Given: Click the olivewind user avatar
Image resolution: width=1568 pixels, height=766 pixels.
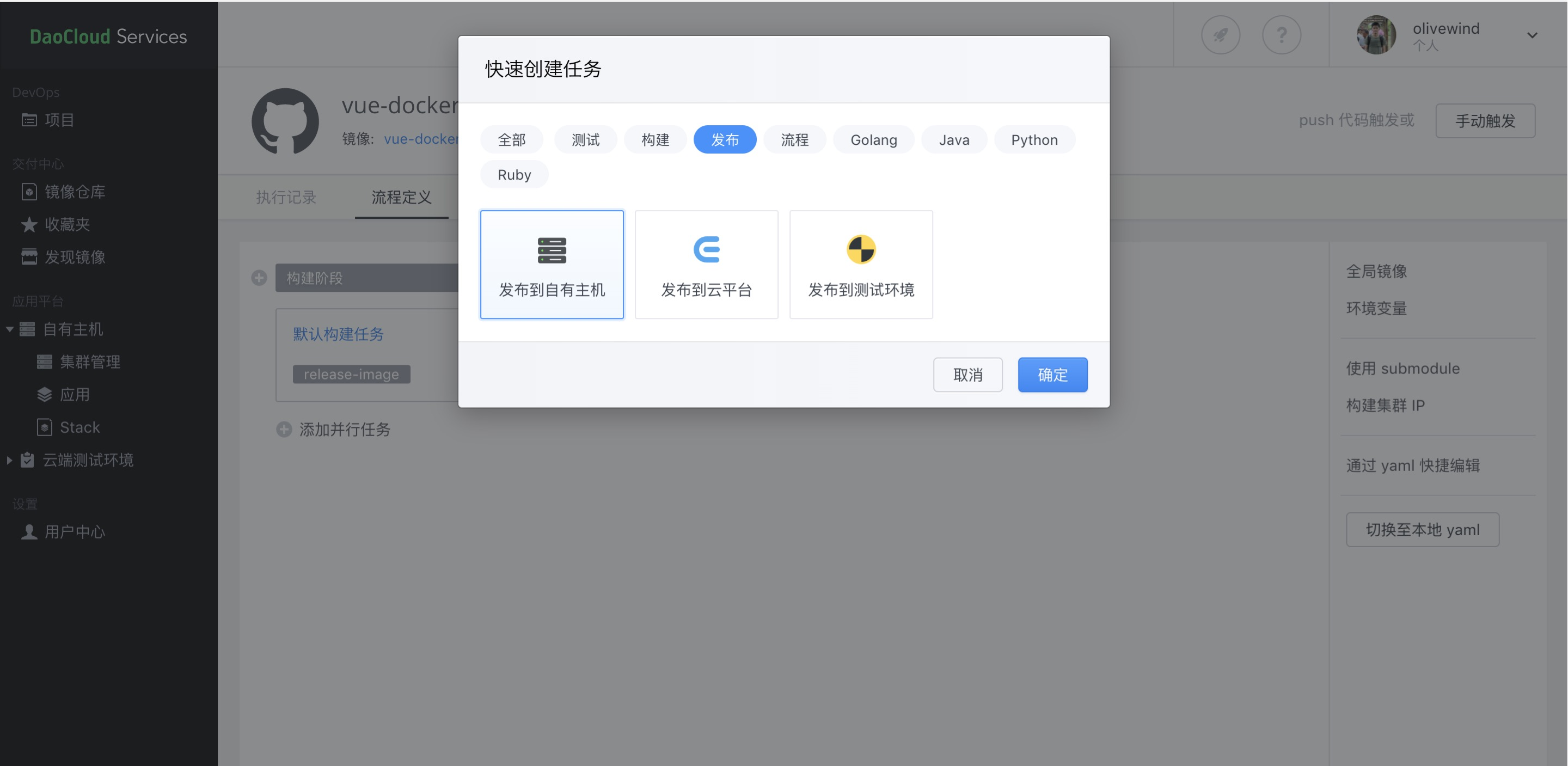Looking at the screenshot, I should (1376, 35).
